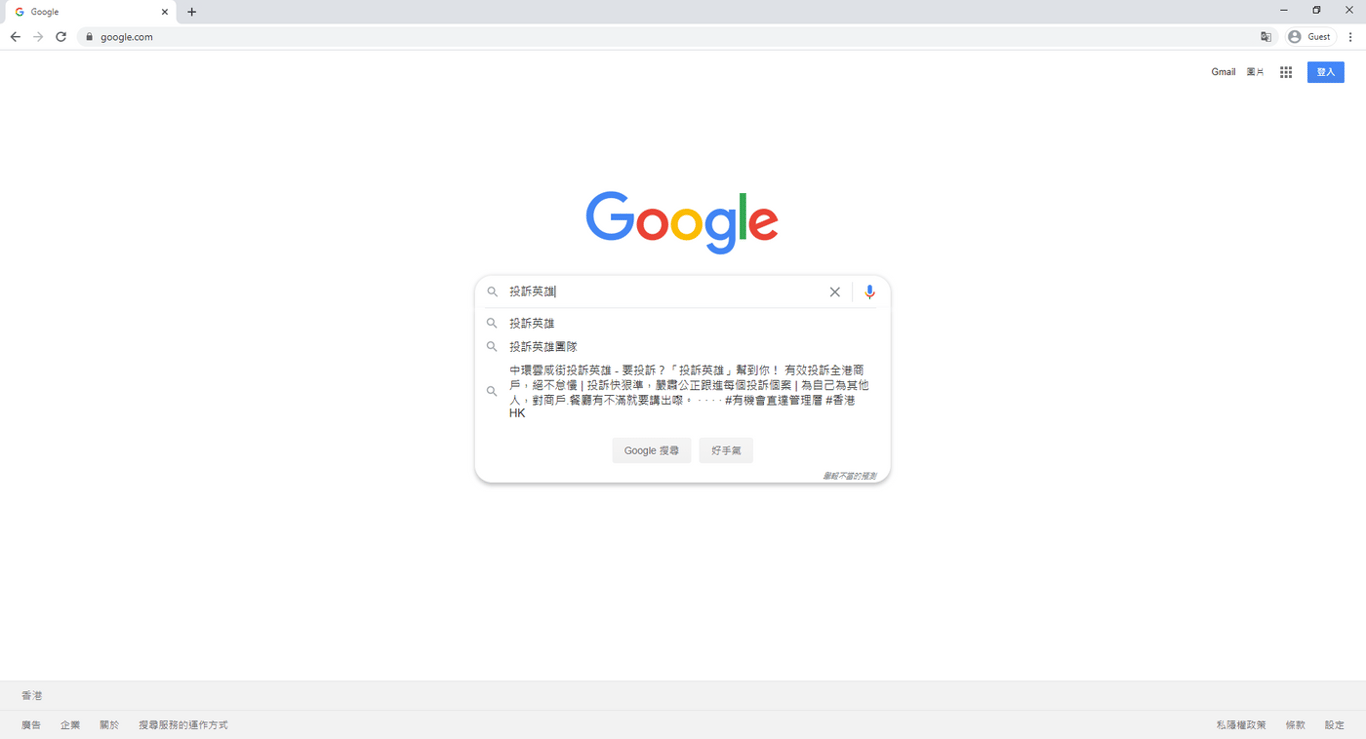Viewport: 1366px width, 739px height.
Task: View site info via the lock icon
Action: [x=89, y=37]
